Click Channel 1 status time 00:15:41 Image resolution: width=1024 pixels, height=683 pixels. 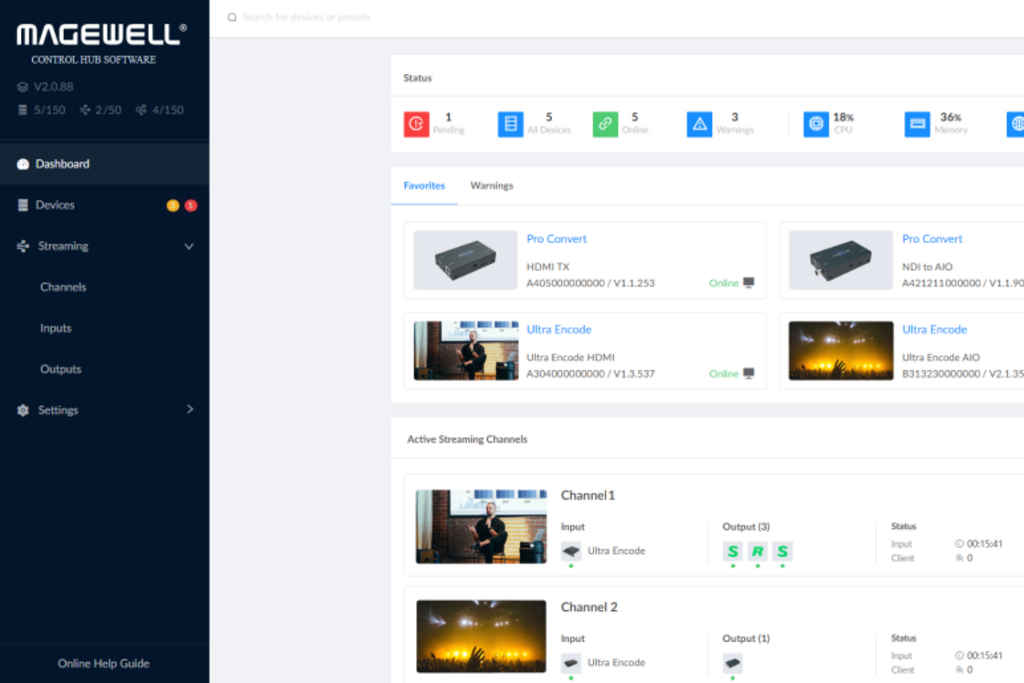pyautogui.click(x=984, y=544)
